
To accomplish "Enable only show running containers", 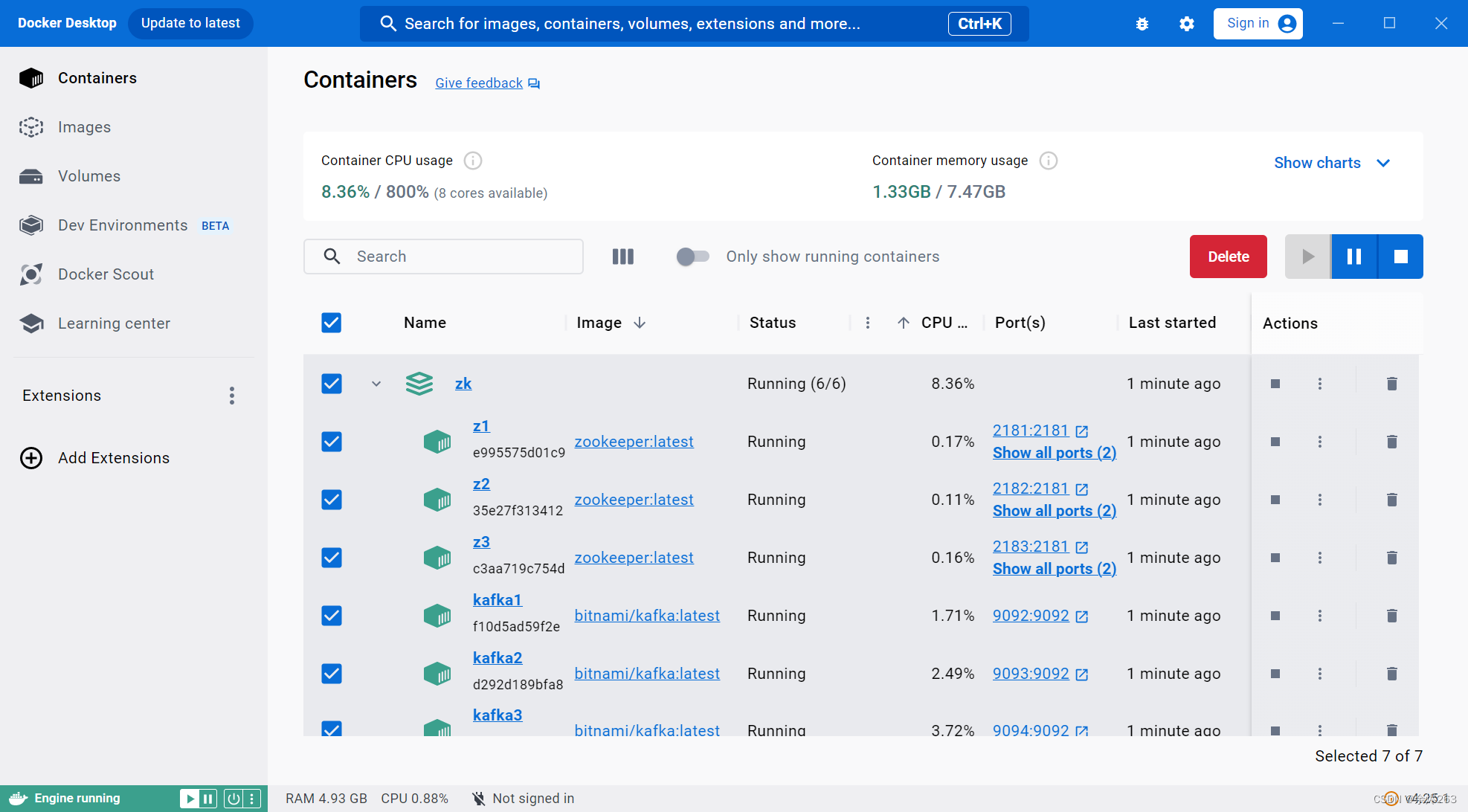I will (x=692, y=256).
